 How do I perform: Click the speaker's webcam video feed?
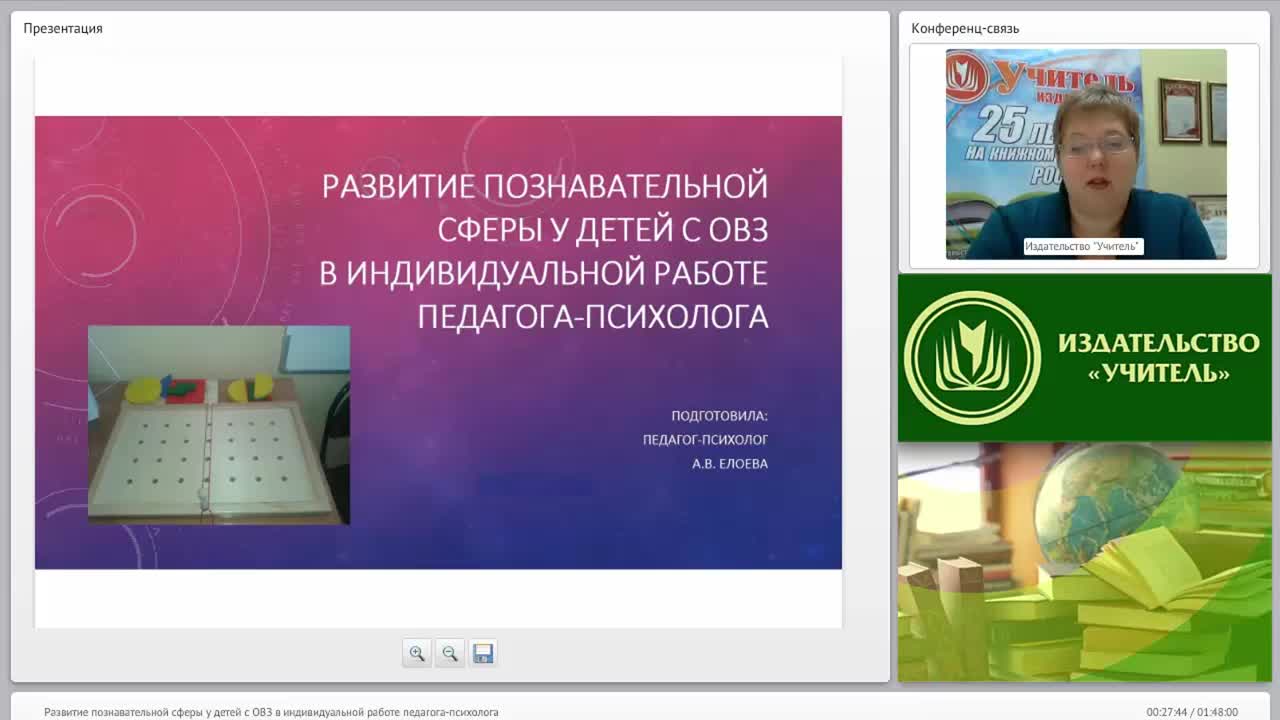point(1086,154)
